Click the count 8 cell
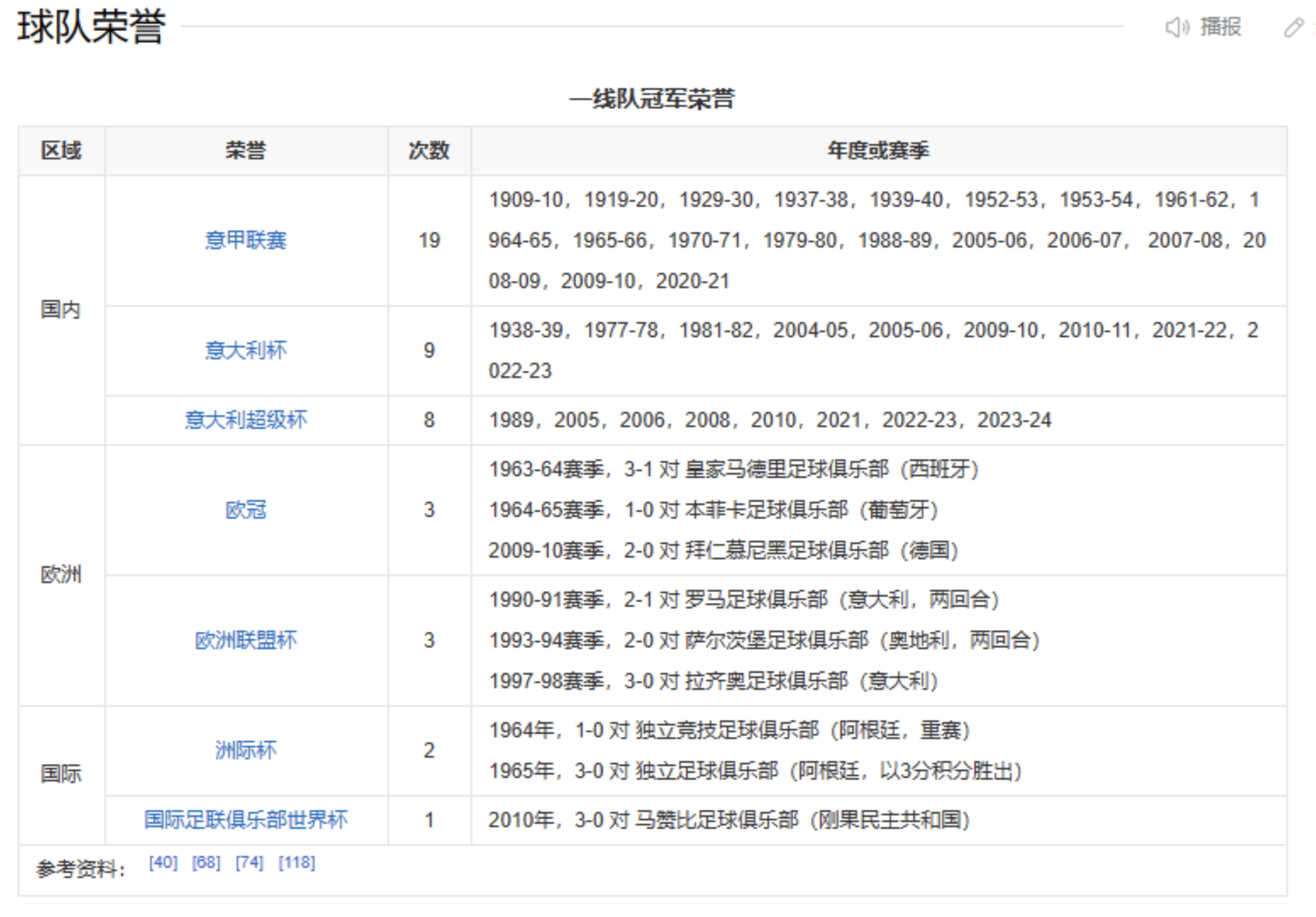 coord(429,420)
